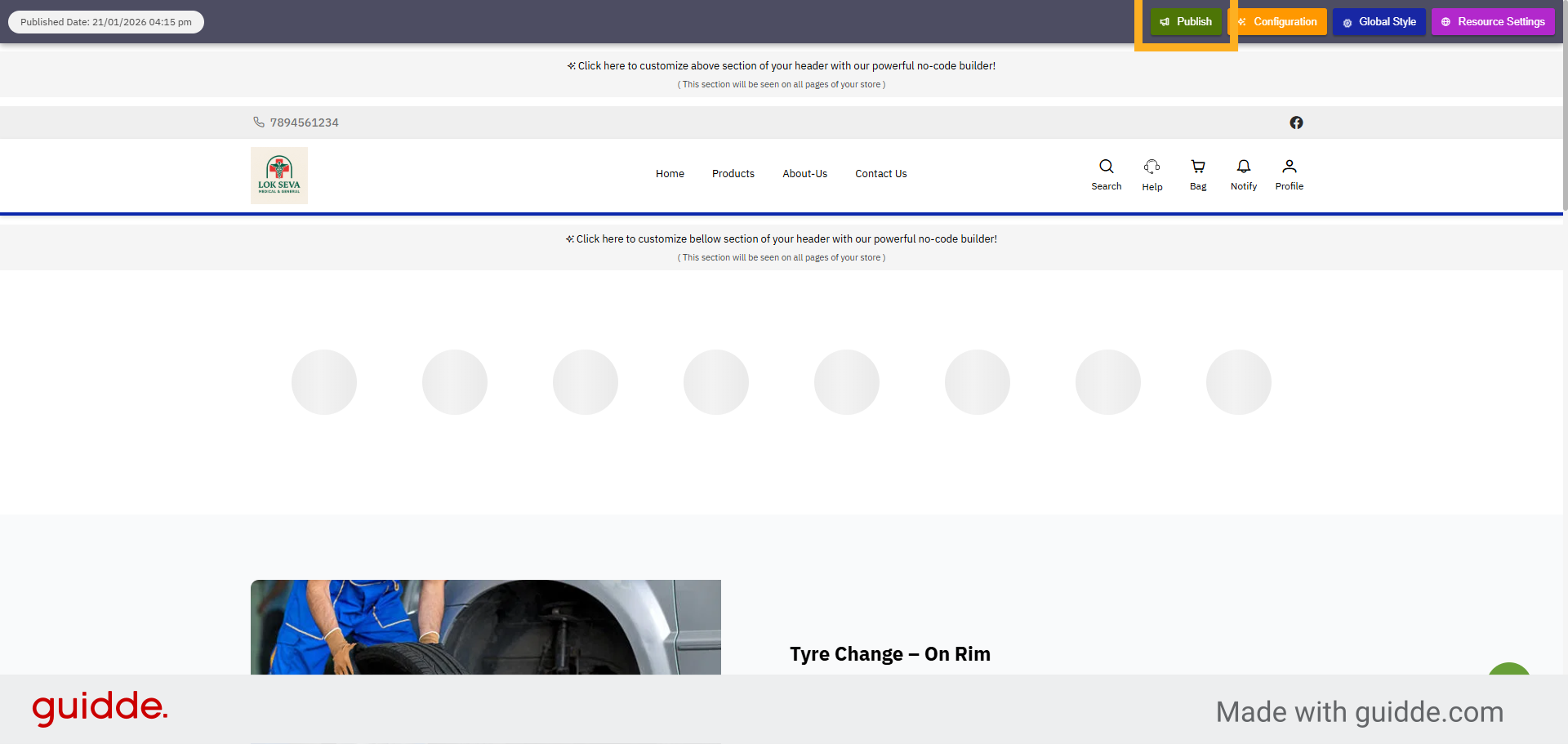Click the phone icon next to 7894561234
The image size is (1568, 744).
(259, 122)
